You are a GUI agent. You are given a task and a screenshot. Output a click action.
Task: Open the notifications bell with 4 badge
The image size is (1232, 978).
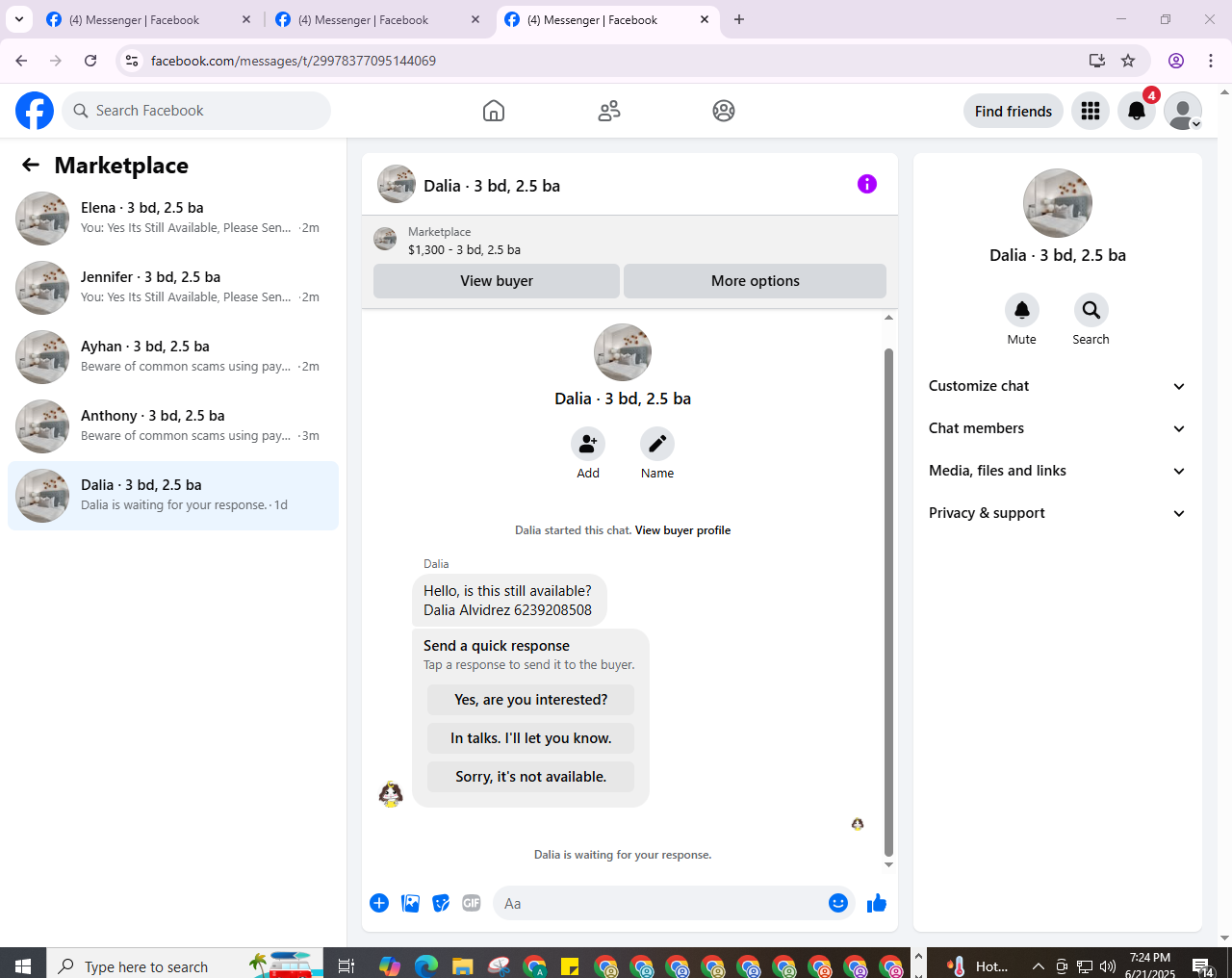pos(1137,111)
